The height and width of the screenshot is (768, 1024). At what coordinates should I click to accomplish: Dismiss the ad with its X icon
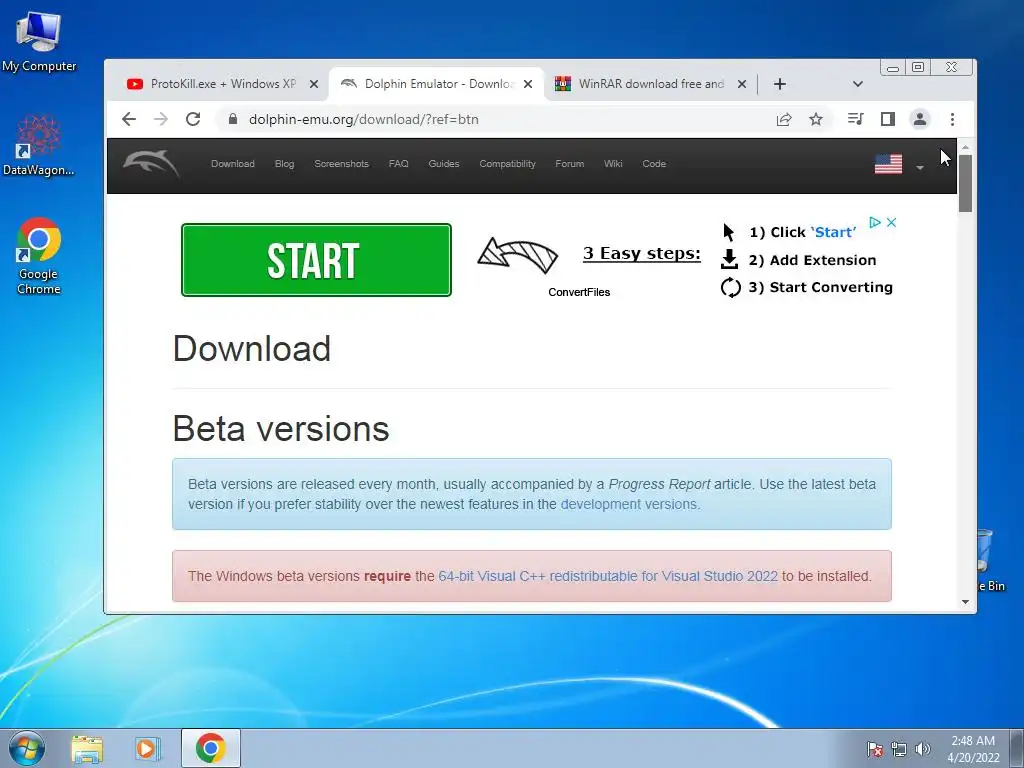(891, 222)
